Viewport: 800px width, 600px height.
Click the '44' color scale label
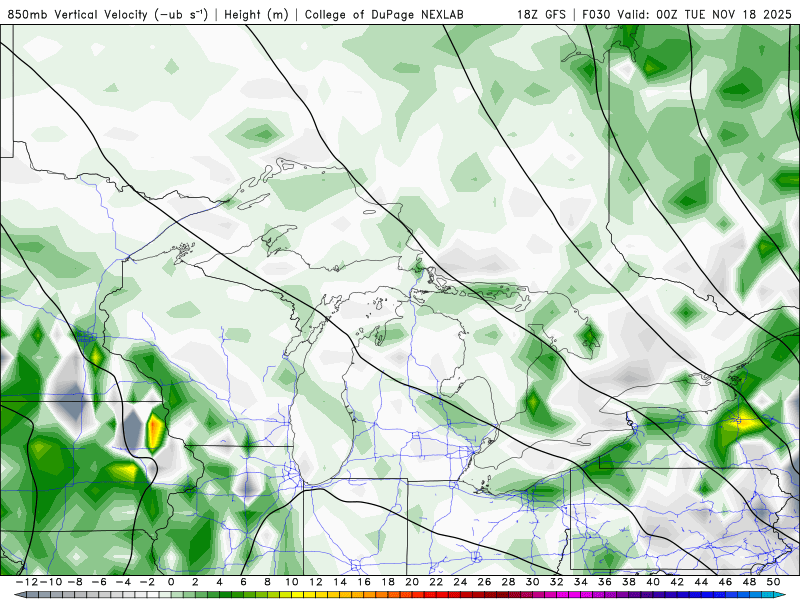click(x=702, y=582)
